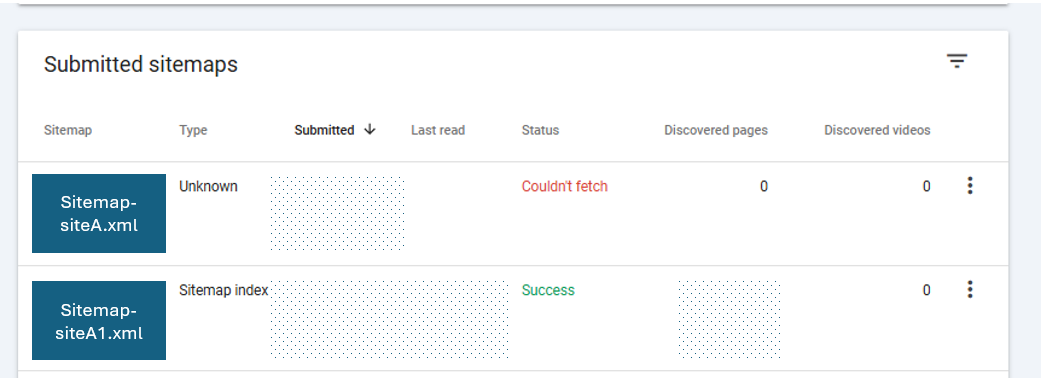The height and width of the screenshot is (378, 1045).
Task: Click the Type column header
Action: pos(193,130)
